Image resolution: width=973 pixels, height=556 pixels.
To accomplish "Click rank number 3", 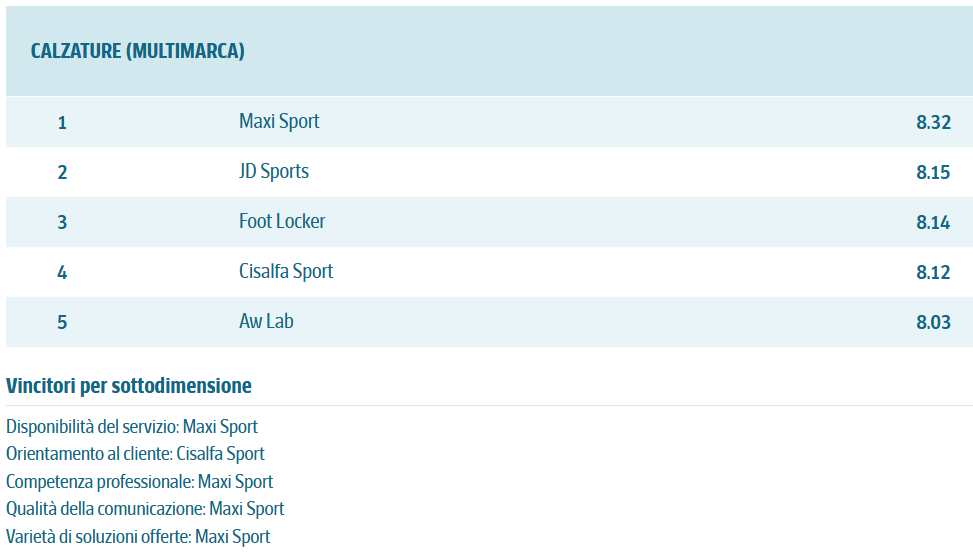I will click(62, 222).
